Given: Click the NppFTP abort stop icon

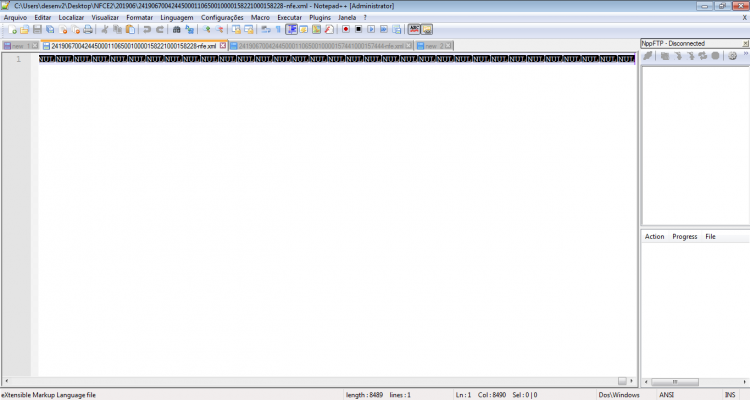Looking at the screenshot, I should tap(715, 56).
